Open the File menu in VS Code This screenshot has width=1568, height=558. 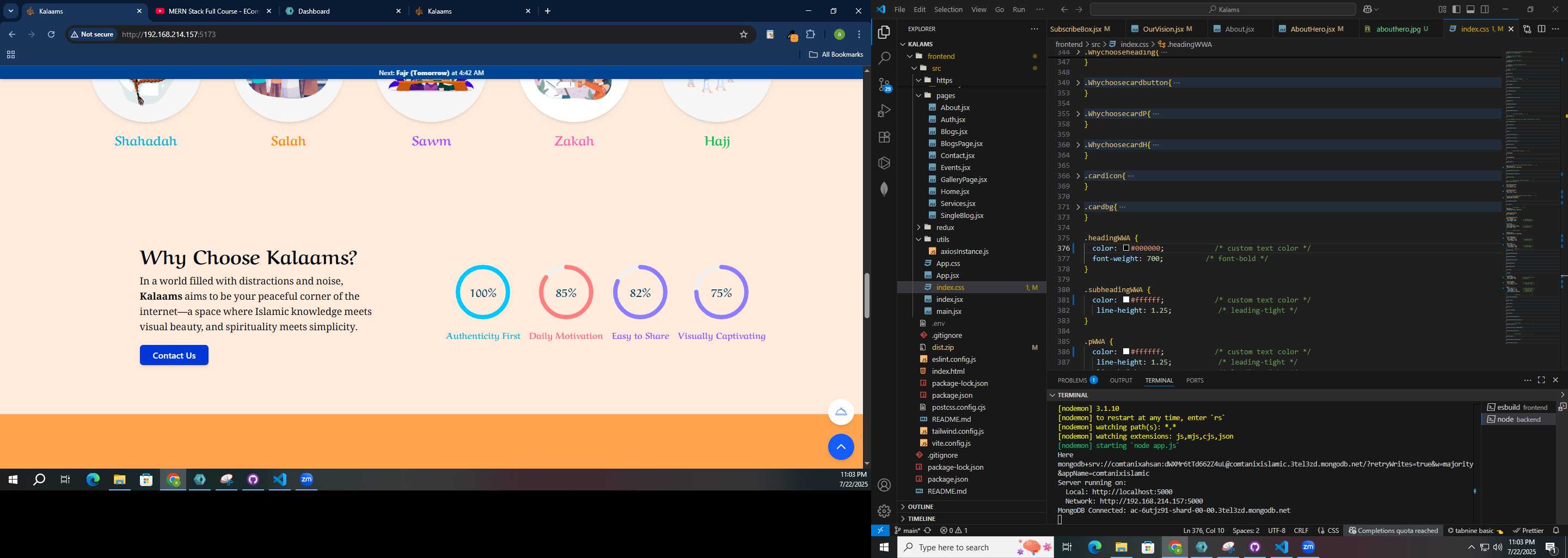[899, 10]
